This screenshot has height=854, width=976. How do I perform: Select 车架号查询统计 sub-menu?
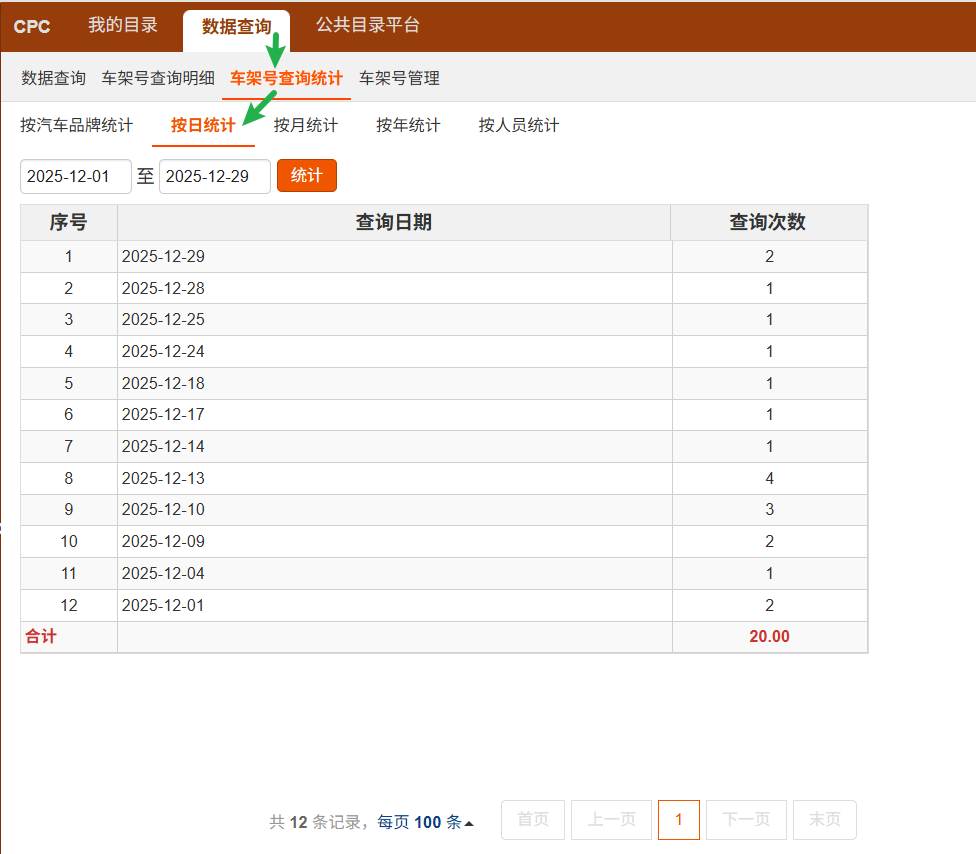[x=286, y=78]
